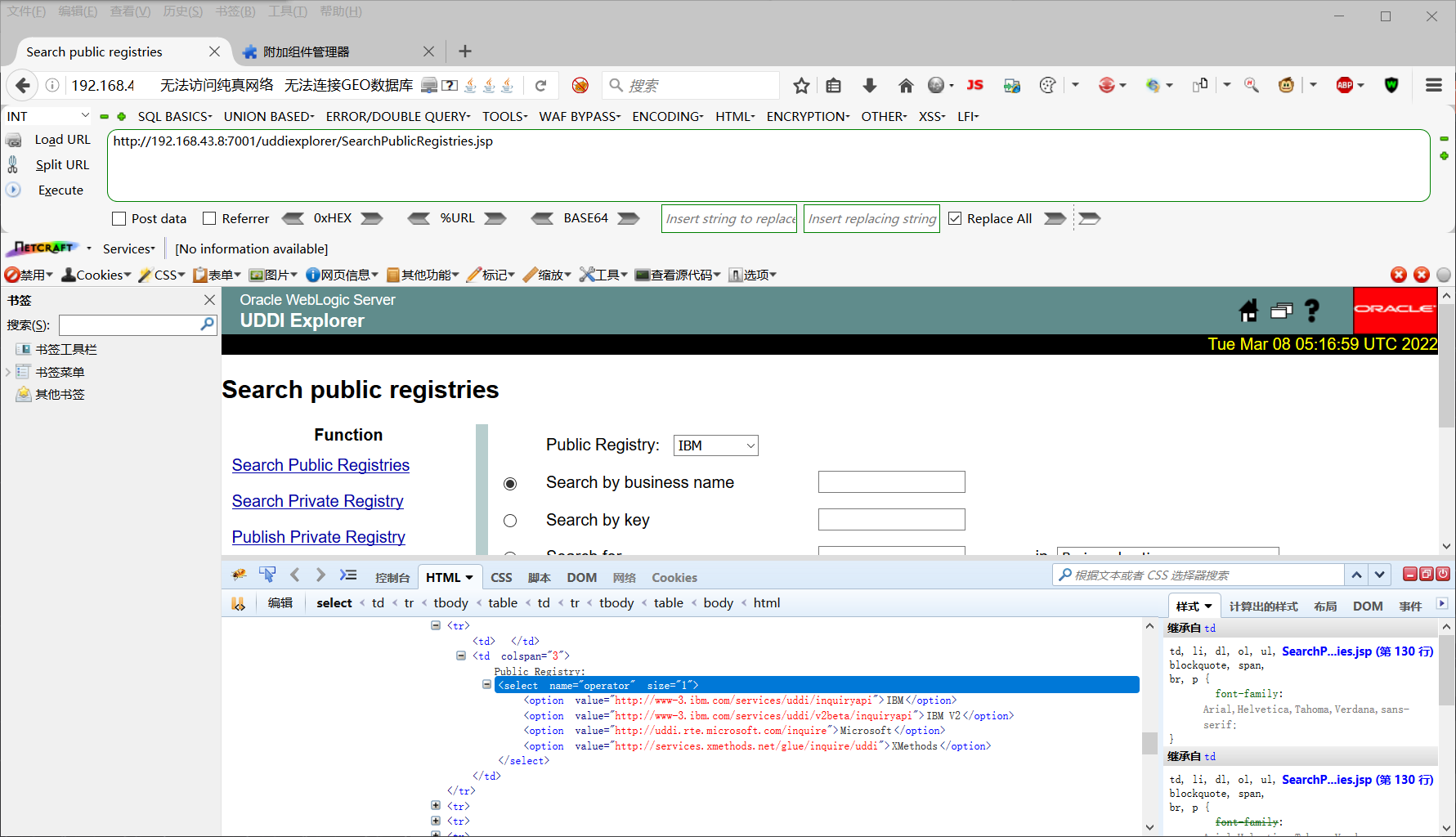Click the Publish Private Registry link
This screenshot has height=837, width=1456.
318,537
